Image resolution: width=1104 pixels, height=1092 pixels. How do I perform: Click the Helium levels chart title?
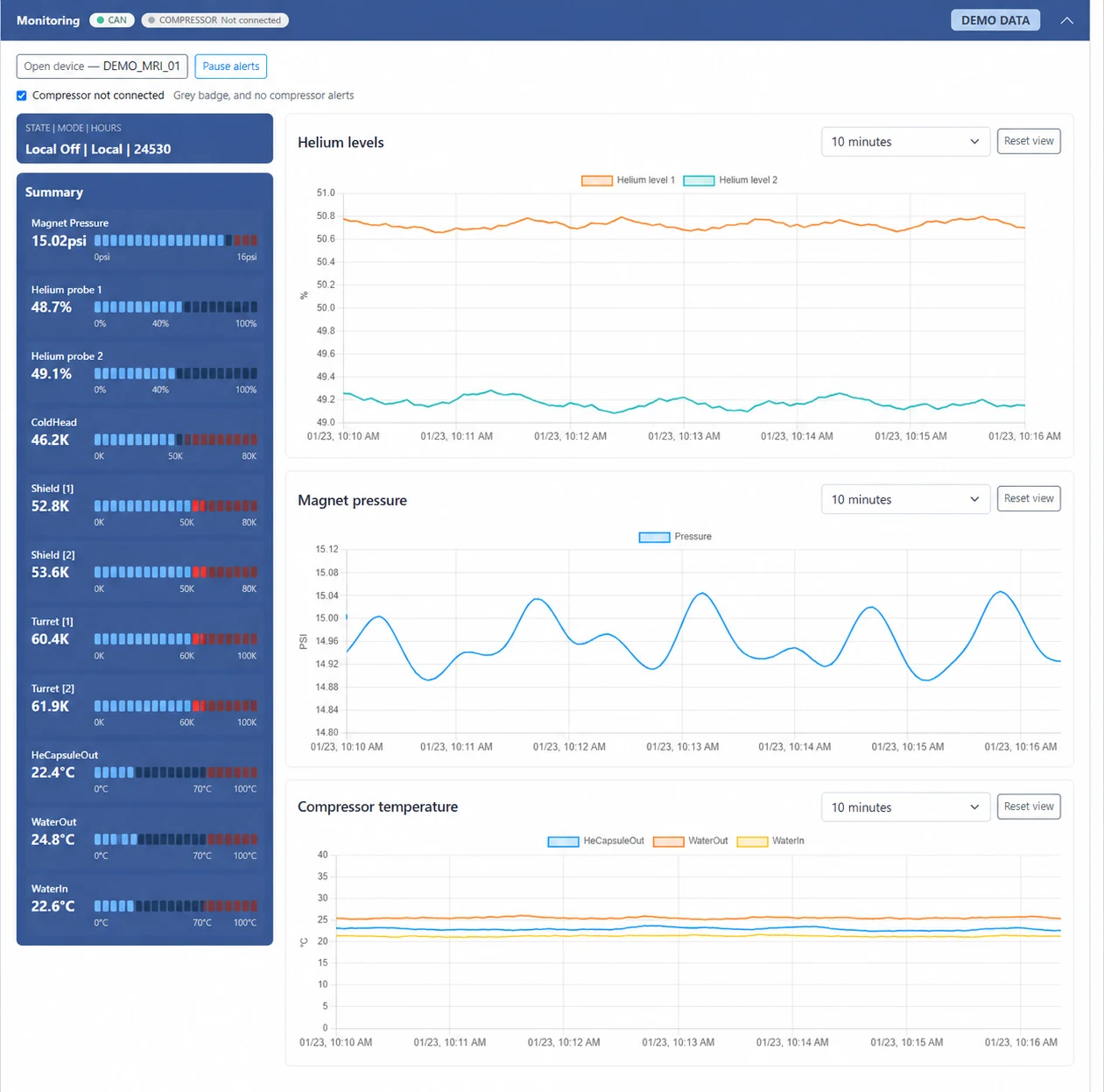coord(341,143)
